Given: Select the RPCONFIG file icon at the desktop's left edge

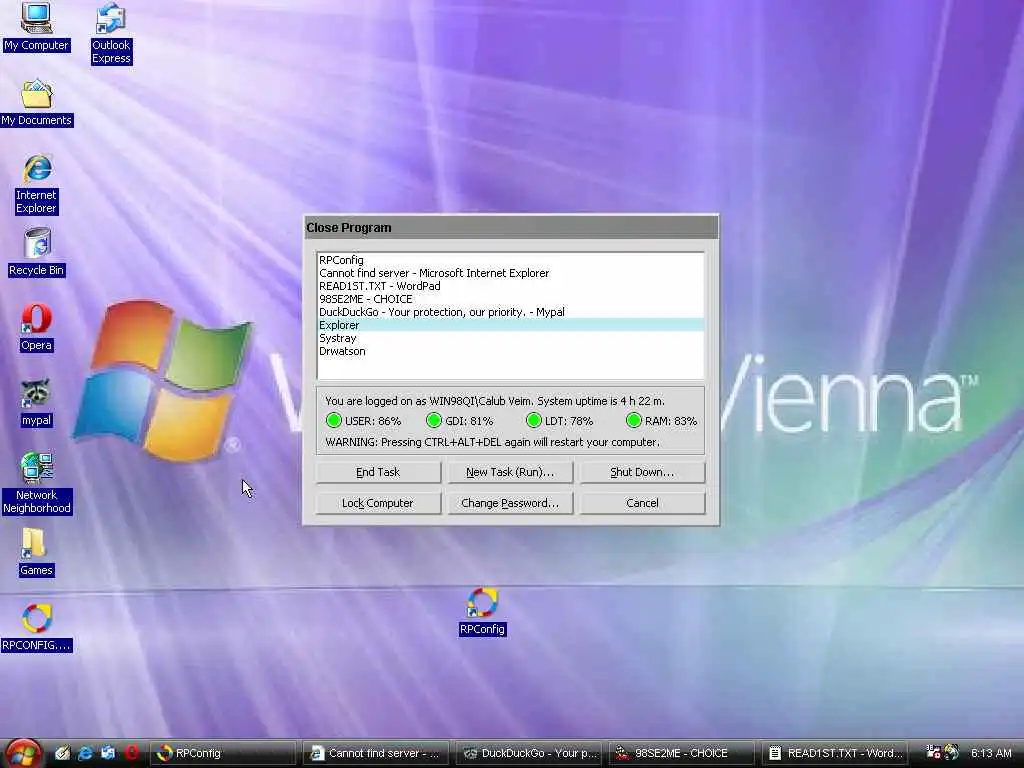Looking at the screenshot, I should [37, 628].
